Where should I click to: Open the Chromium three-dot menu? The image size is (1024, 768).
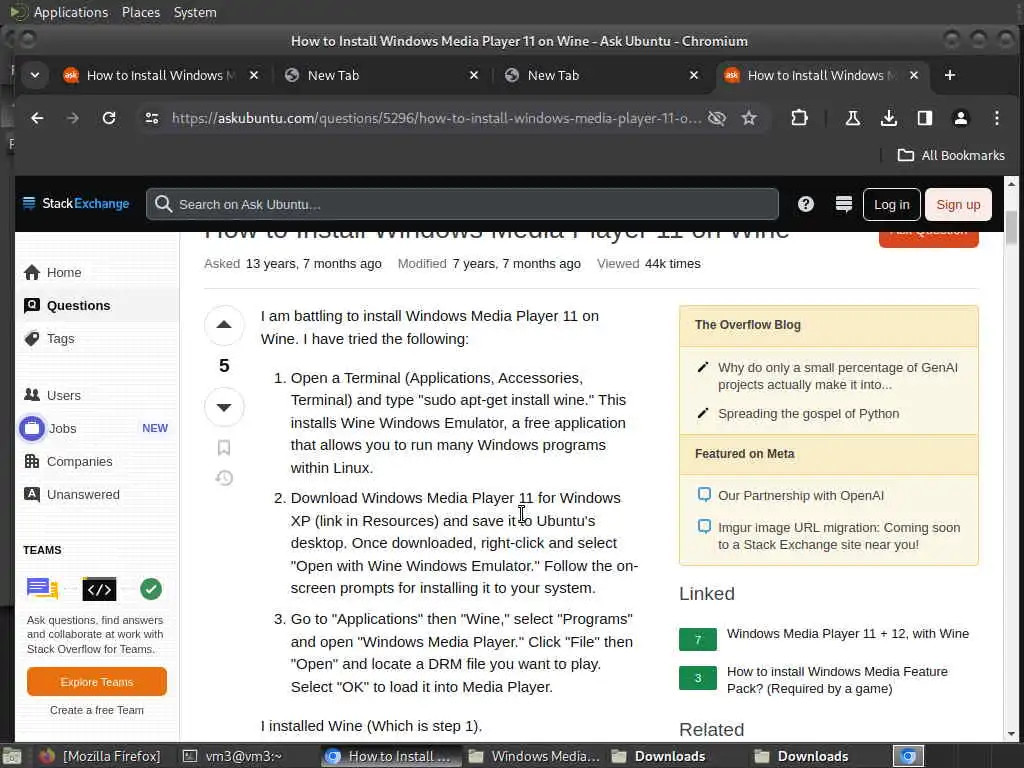click(997, 118)
